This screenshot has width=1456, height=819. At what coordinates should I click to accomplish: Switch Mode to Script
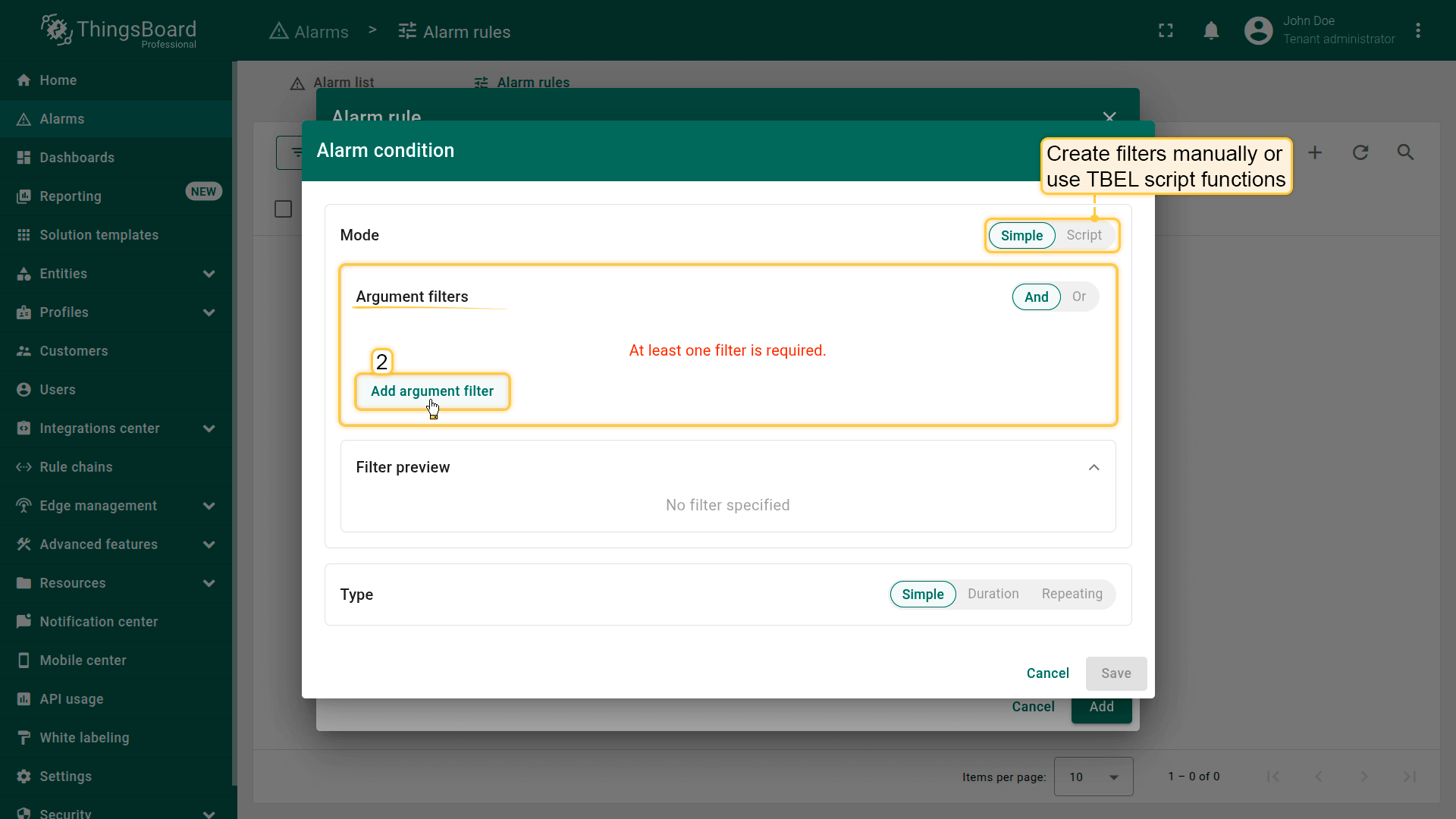click(x=1084, y=235)
